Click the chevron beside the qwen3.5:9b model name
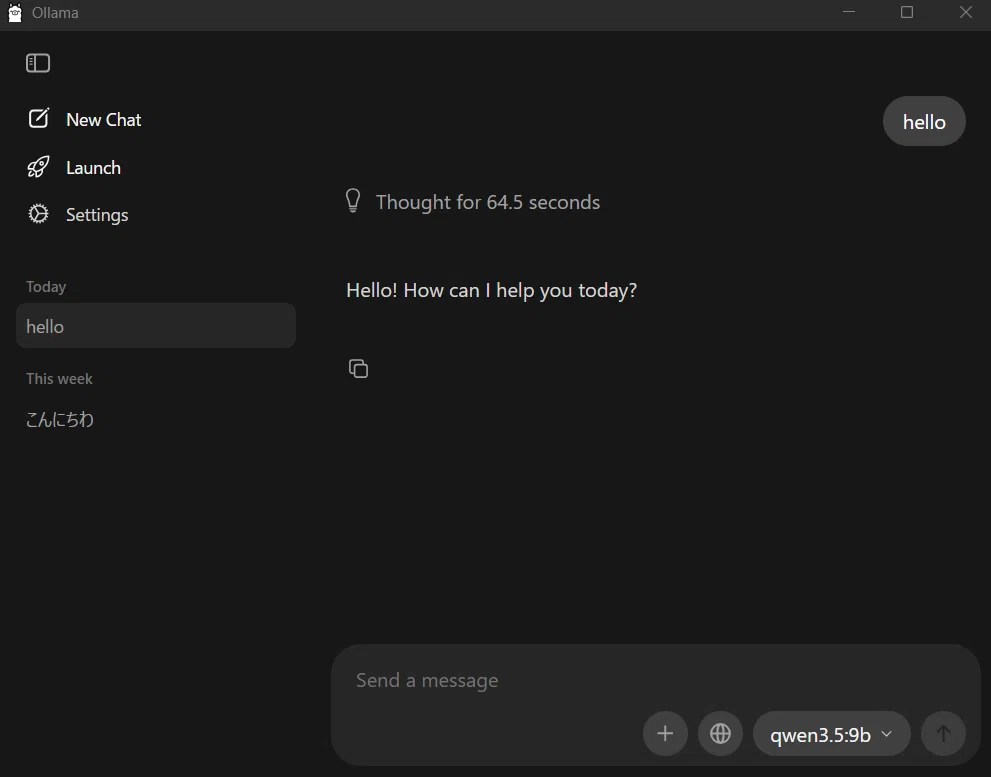This screenshot has height=777, width=991. [x=887, y=734]
